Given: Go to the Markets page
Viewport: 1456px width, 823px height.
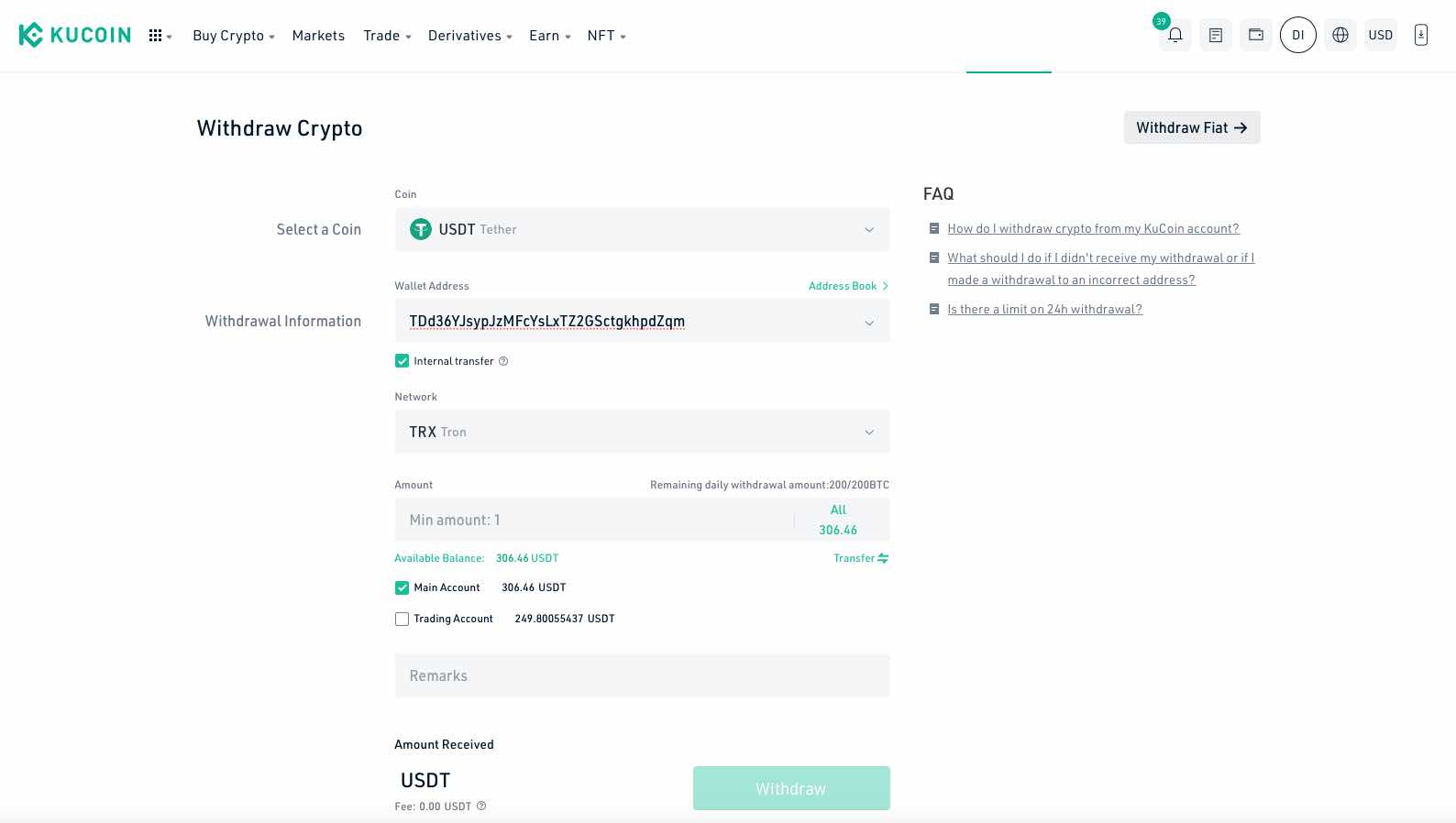Looking at the screenshot, I should [318, 36].
